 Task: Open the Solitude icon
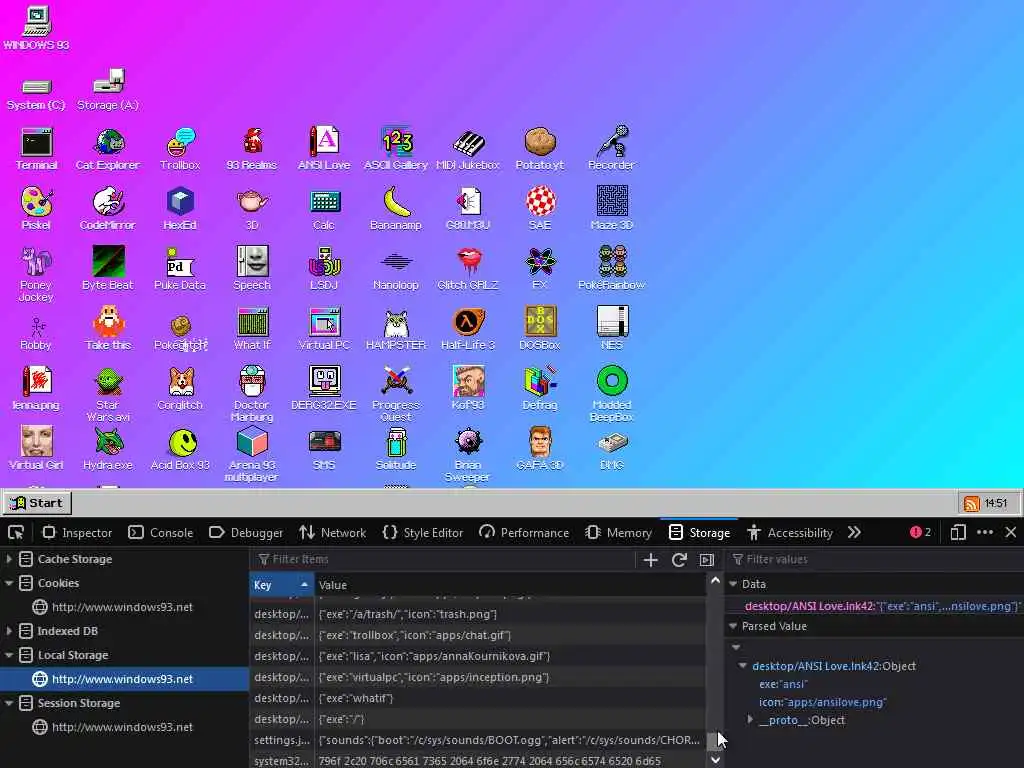tap(396, 449)
